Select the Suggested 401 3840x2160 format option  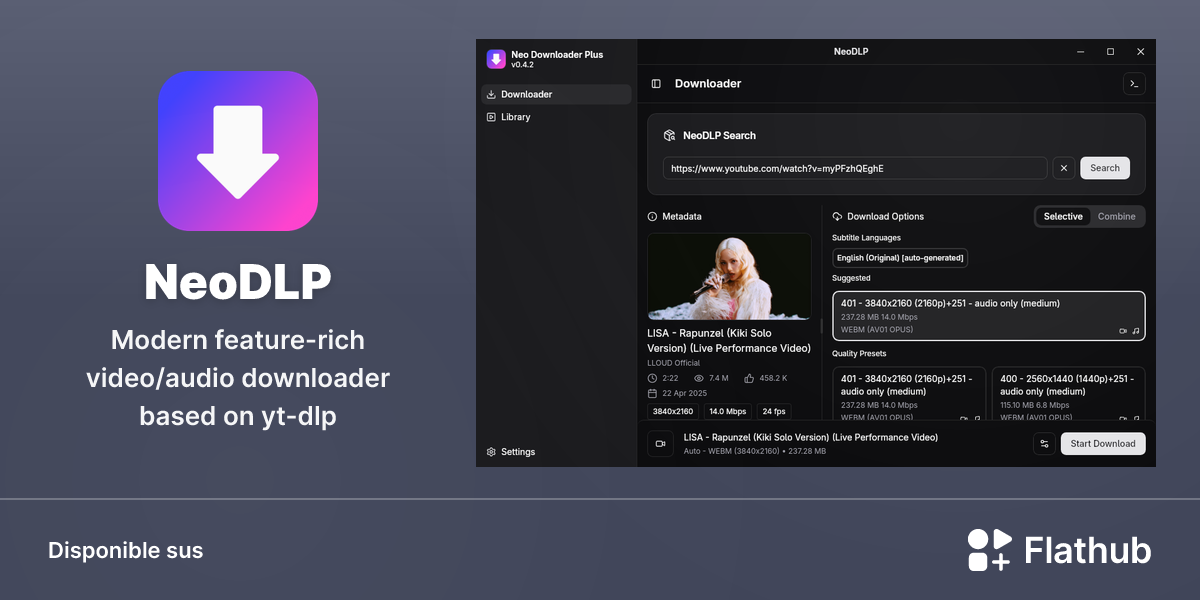tap(989, 316)
